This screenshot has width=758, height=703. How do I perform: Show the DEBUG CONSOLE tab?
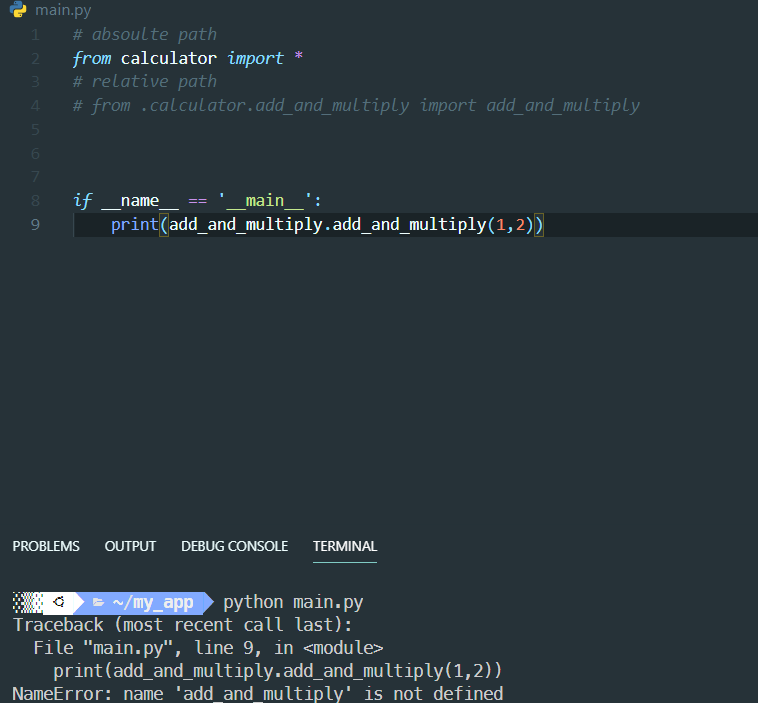(234, 546)
